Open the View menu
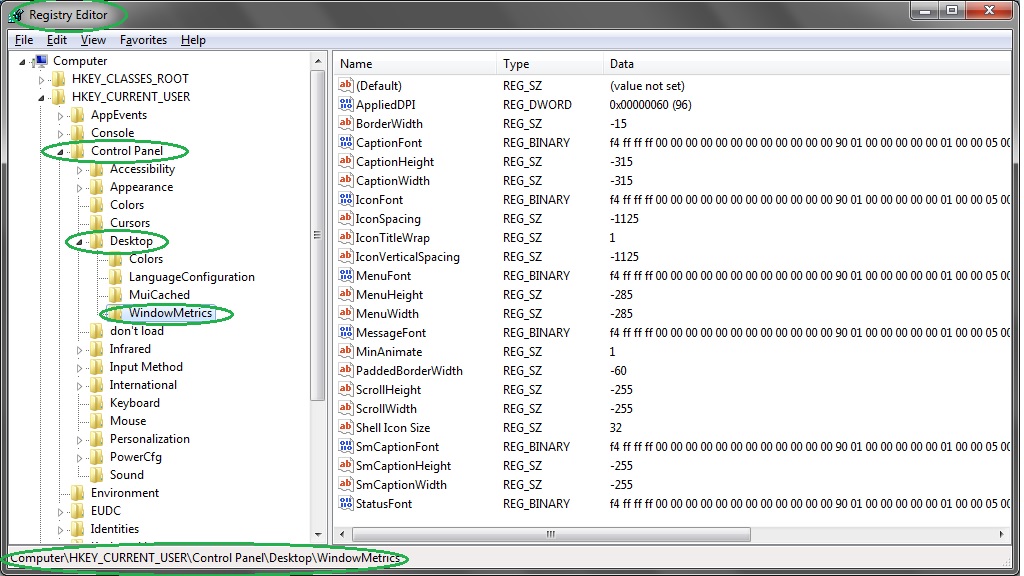The height and width of the screenshot is (576, 1024). 93,40
